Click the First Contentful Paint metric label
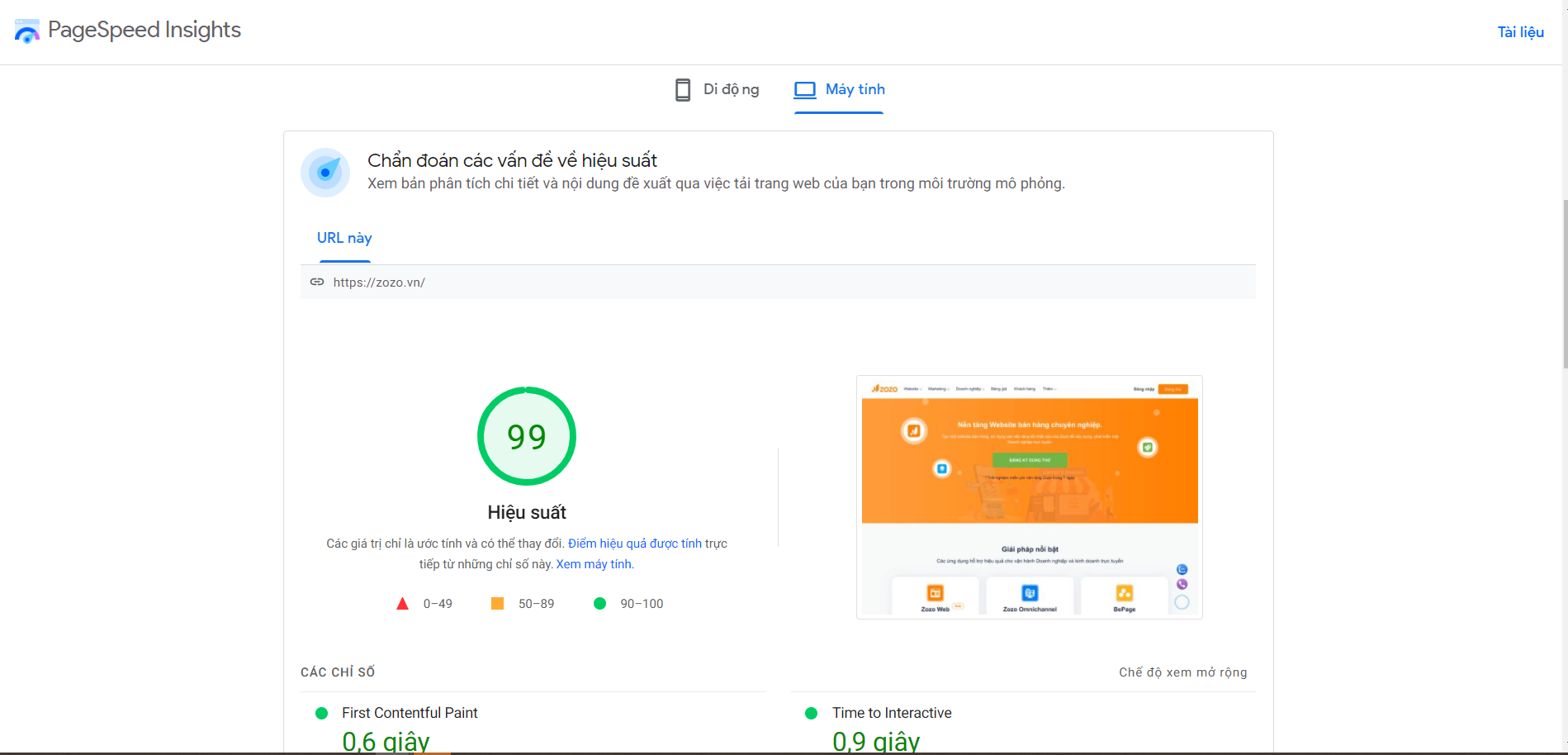This screenshot has height=755, width=1568. (410, 713)
